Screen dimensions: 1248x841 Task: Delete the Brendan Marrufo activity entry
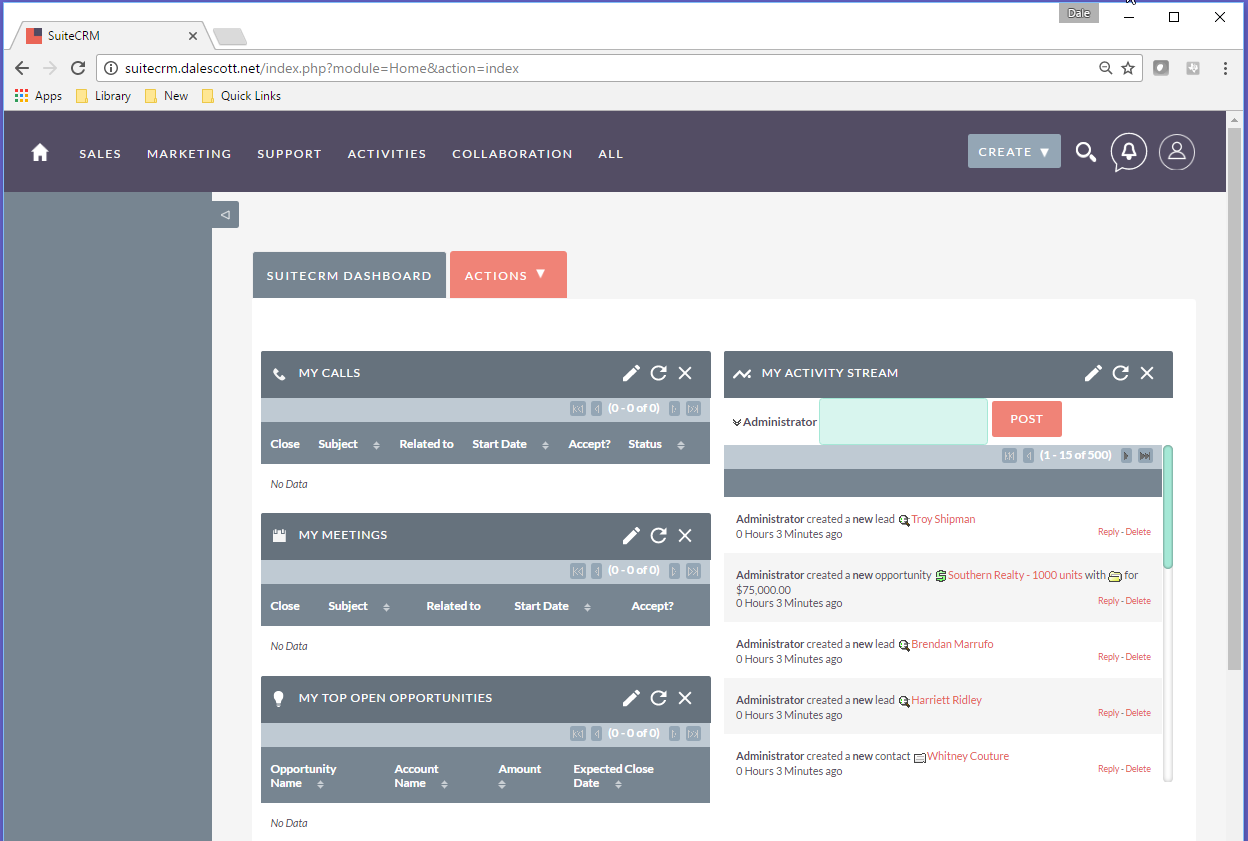click(x=1138, y=657)
